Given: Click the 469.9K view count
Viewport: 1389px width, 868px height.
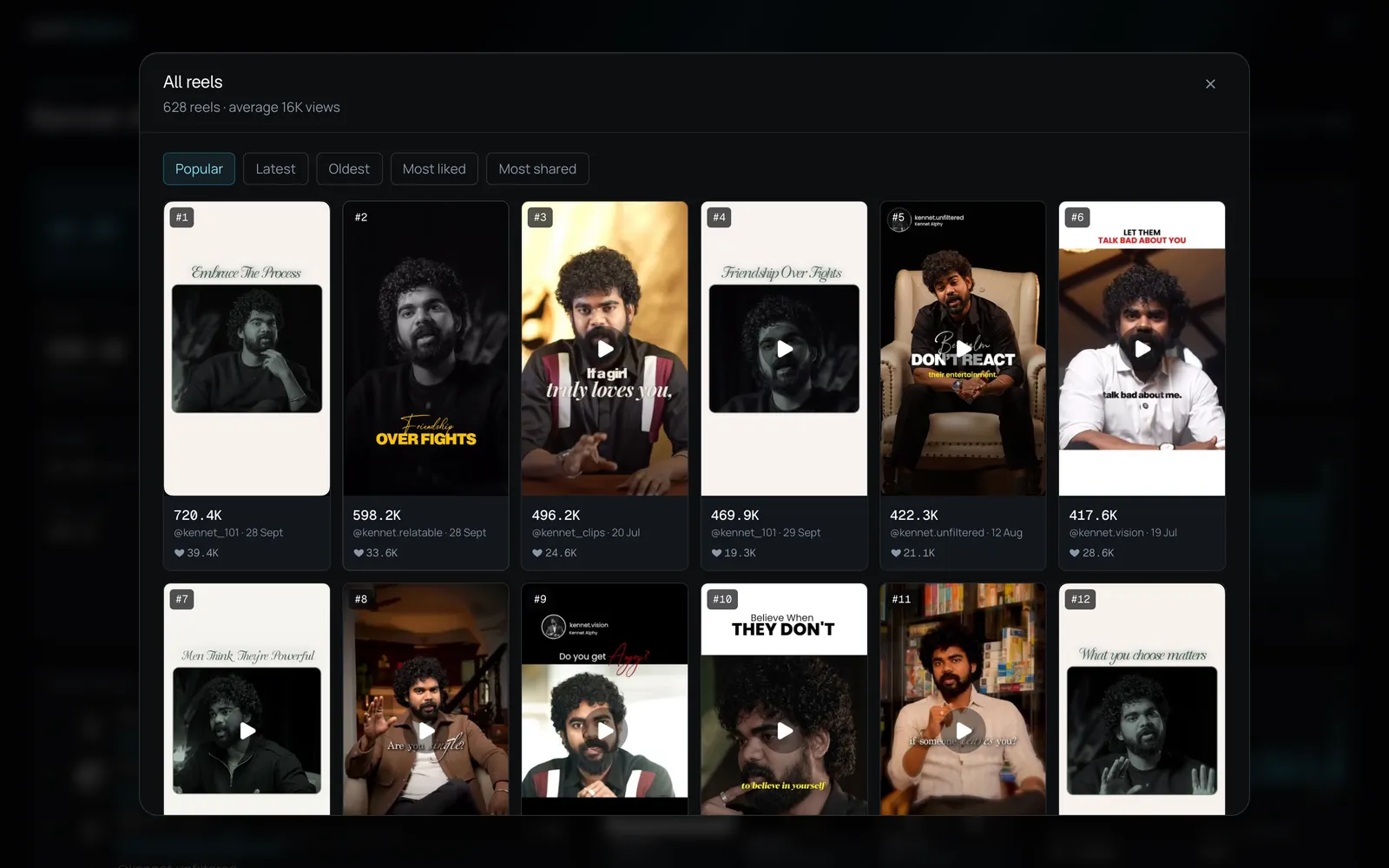Looking at the screenshot, I should [x=734, y=515].
